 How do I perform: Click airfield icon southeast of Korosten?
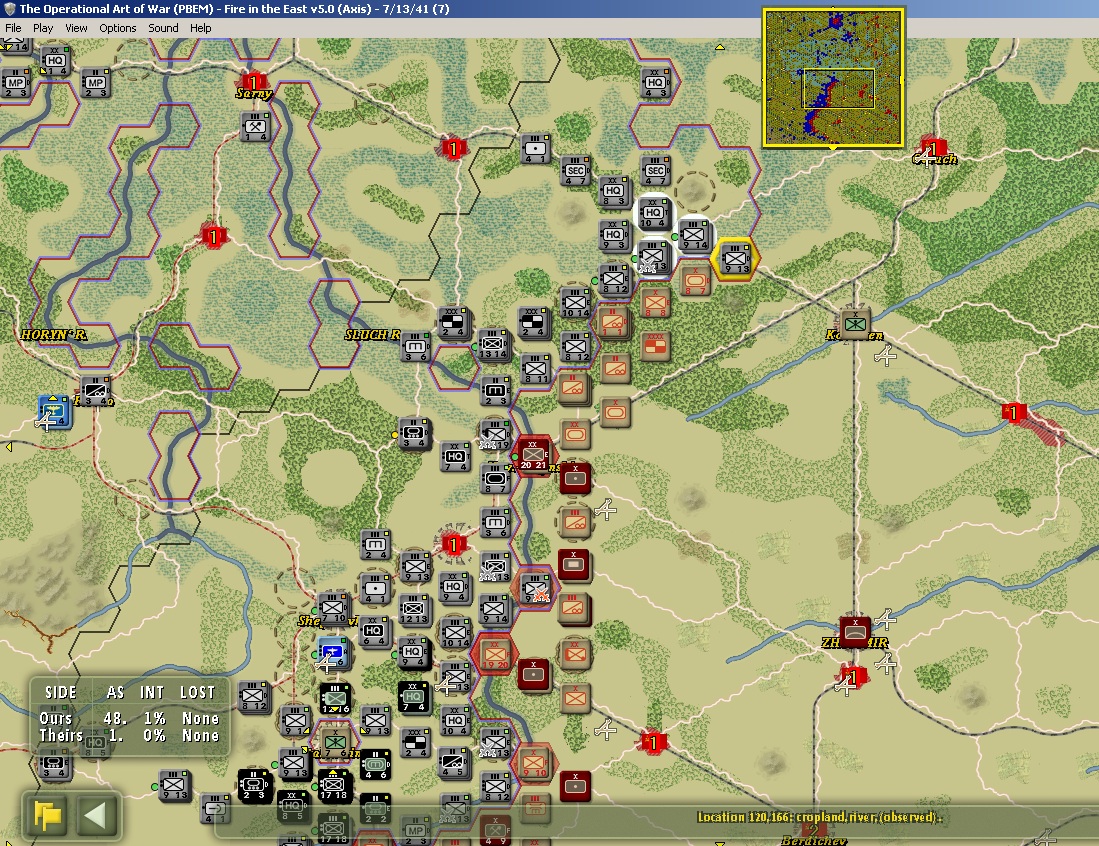coord(886,356)
